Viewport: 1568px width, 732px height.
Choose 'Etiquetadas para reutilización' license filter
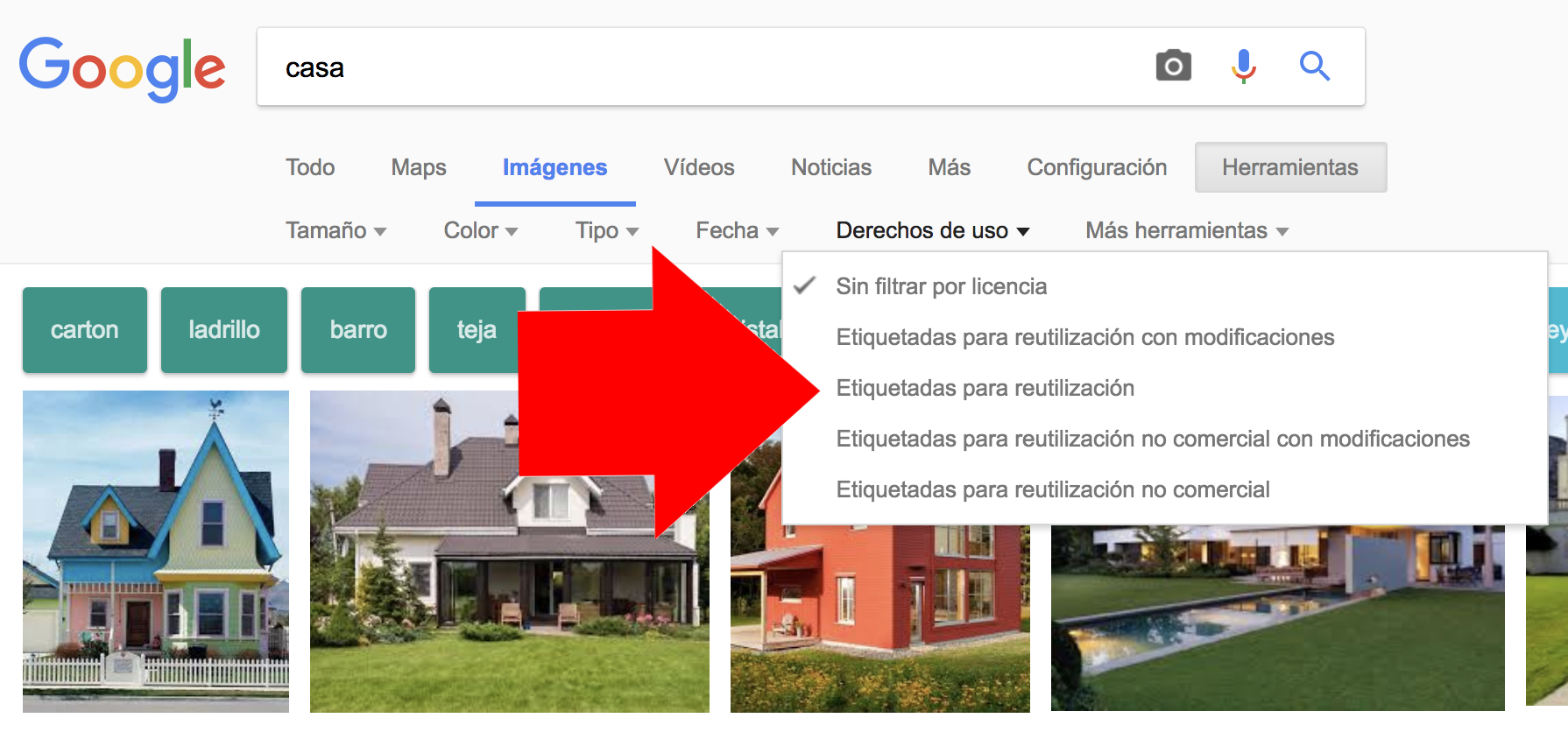(x=985, y=388)
